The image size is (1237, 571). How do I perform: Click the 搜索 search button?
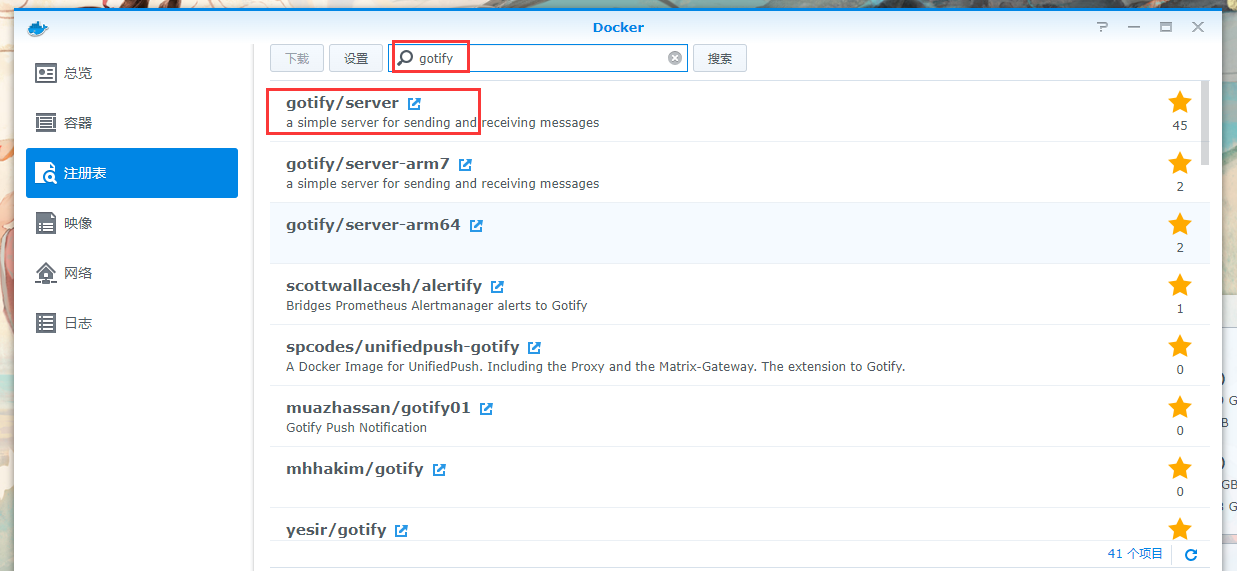coord(720,58)
